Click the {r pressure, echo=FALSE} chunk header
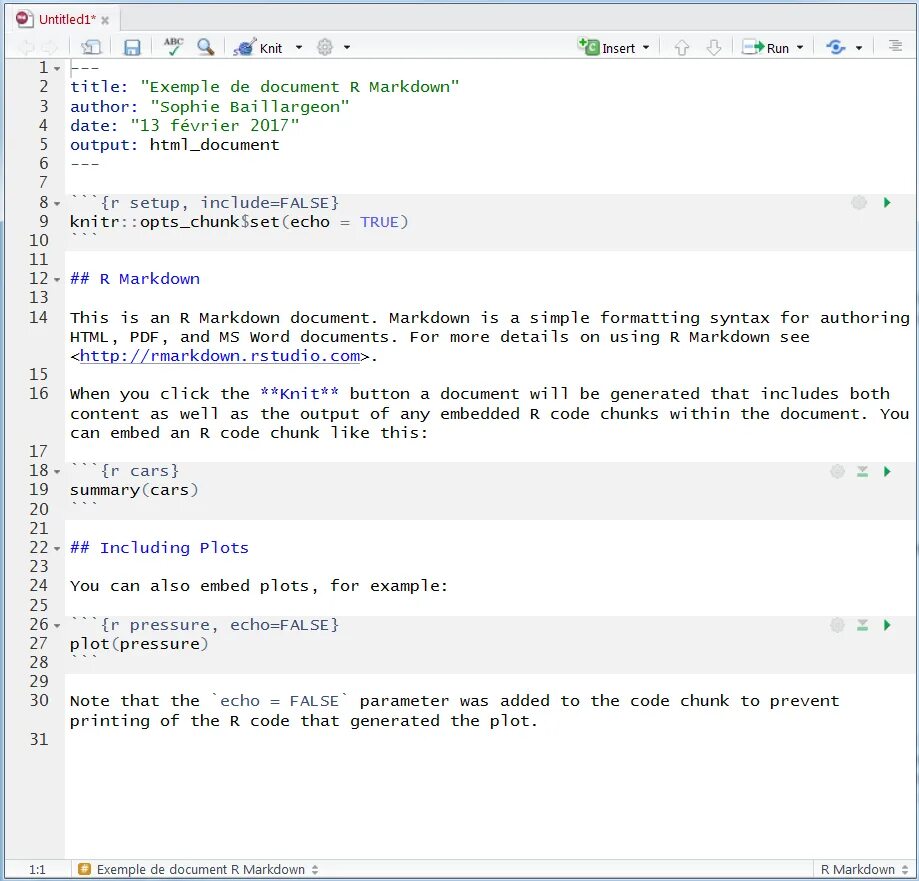The width and height of the screenshot is (919, 881). 205,625
